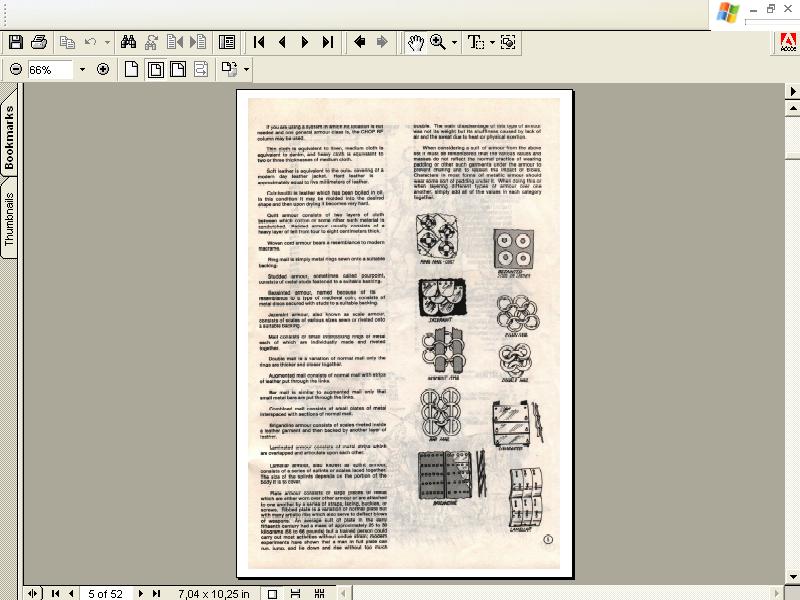Select the Text Select tool
This screenshot has height=600, width=800.
pyautogui.click(x=476, y=42)
